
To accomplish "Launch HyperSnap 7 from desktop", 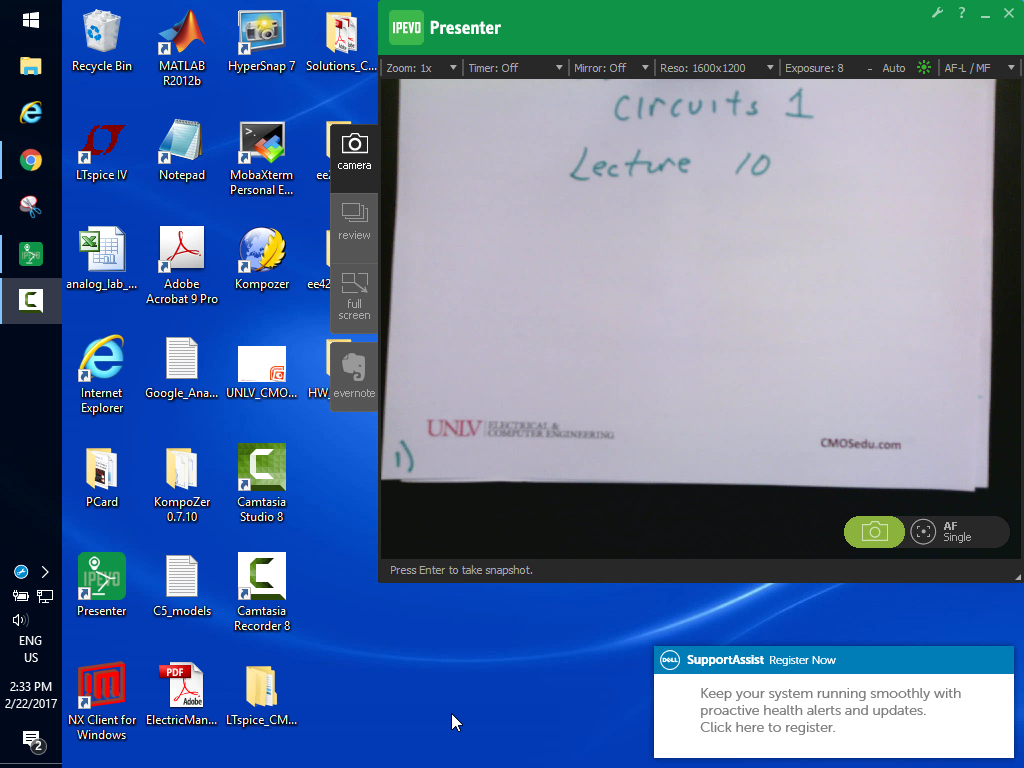I will pyautogui.click(x=261, y=40).
